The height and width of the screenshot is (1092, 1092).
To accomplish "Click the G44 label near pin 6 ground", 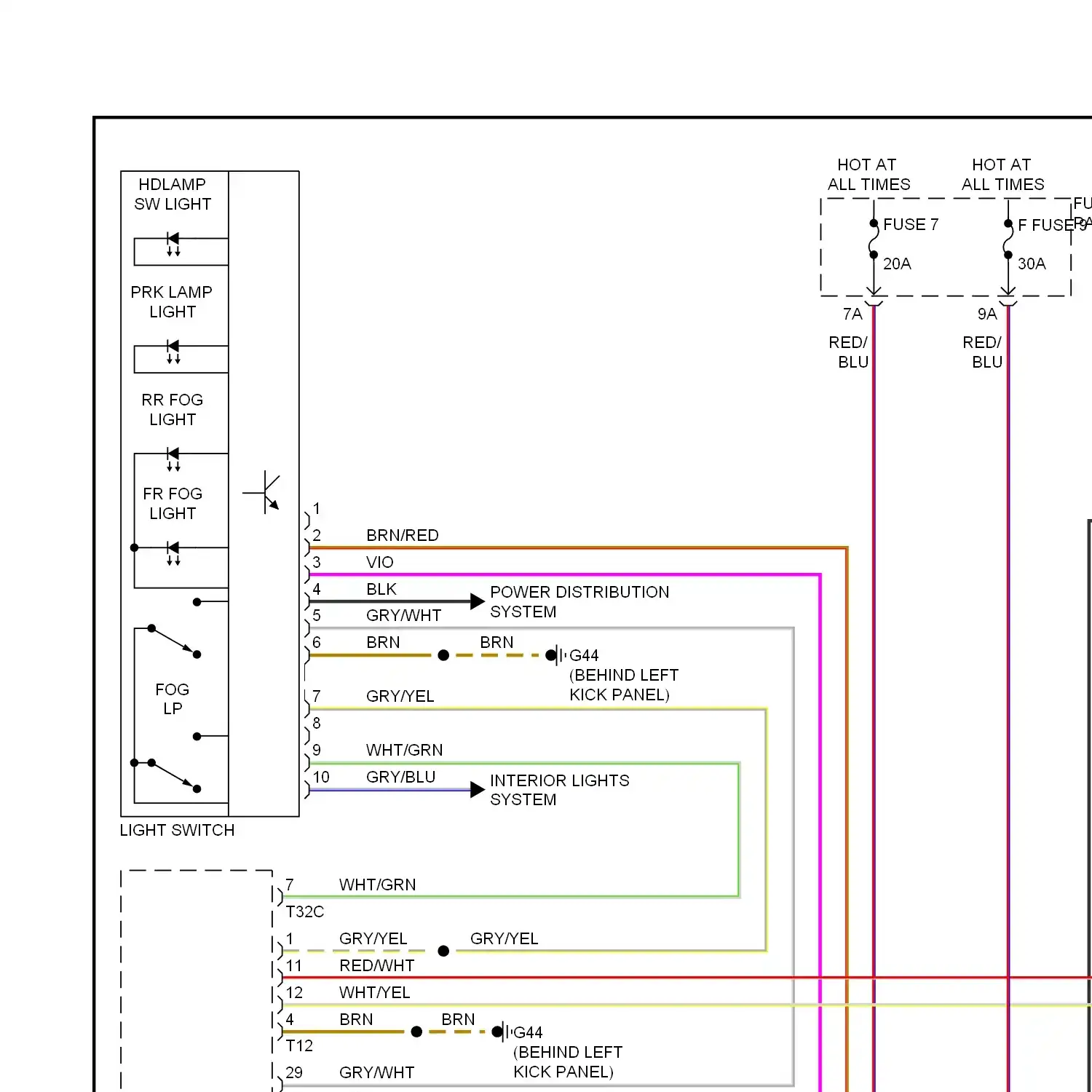I will pos(584,656).
